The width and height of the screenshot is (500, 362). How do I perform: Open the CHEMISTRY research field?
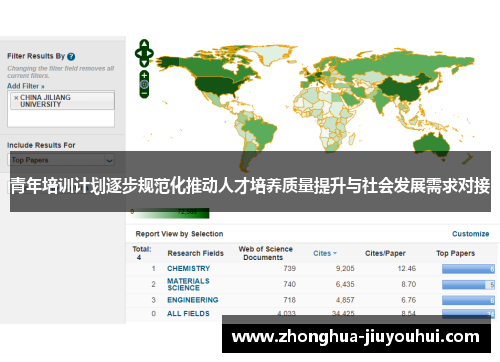pyautogui.click(x=188, y=269)
